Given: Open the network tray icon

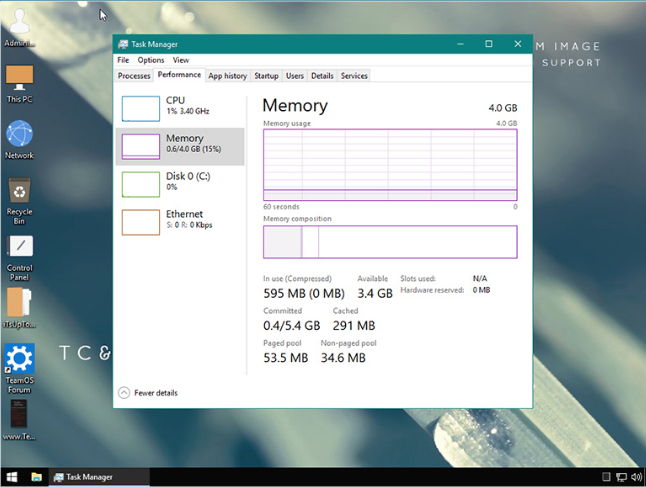Looking at the screenshot, I should (621, 477).
